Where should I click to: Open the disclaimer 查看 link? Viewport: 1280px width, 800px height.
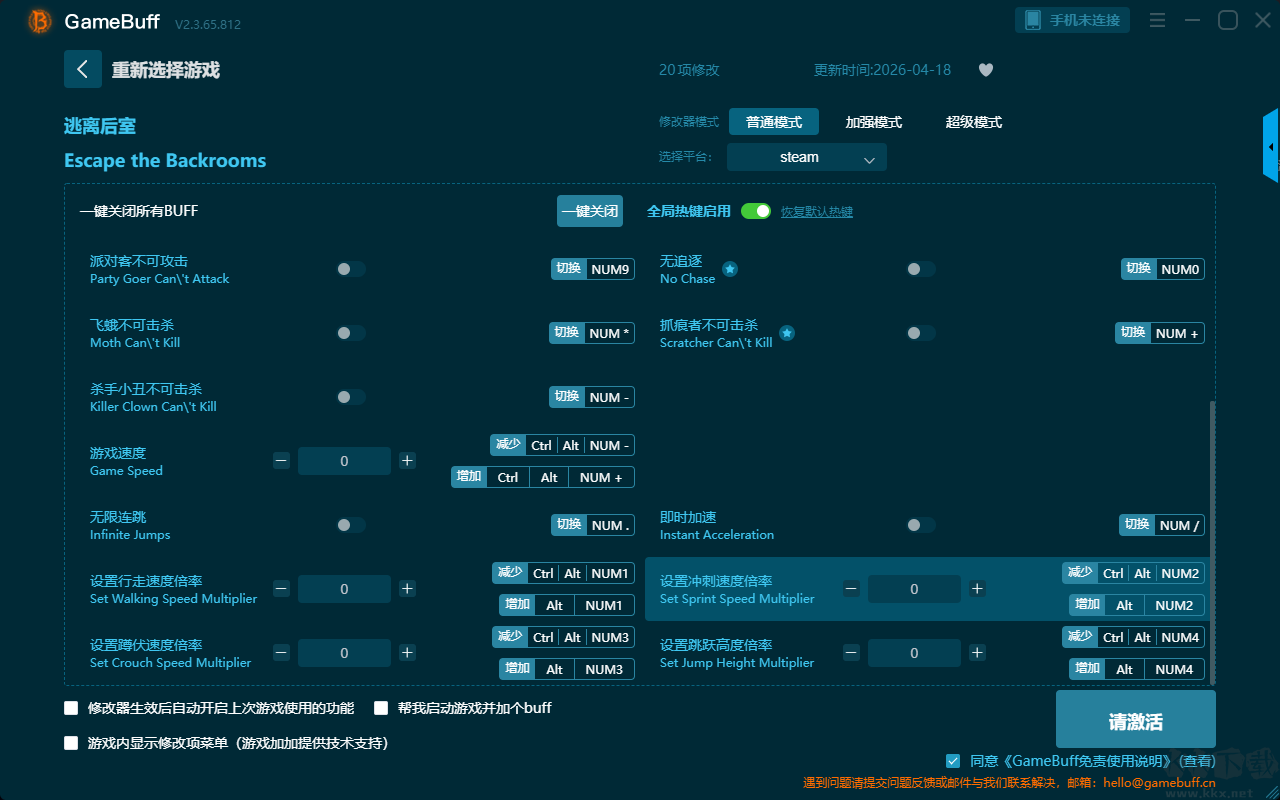point(1195,761)
